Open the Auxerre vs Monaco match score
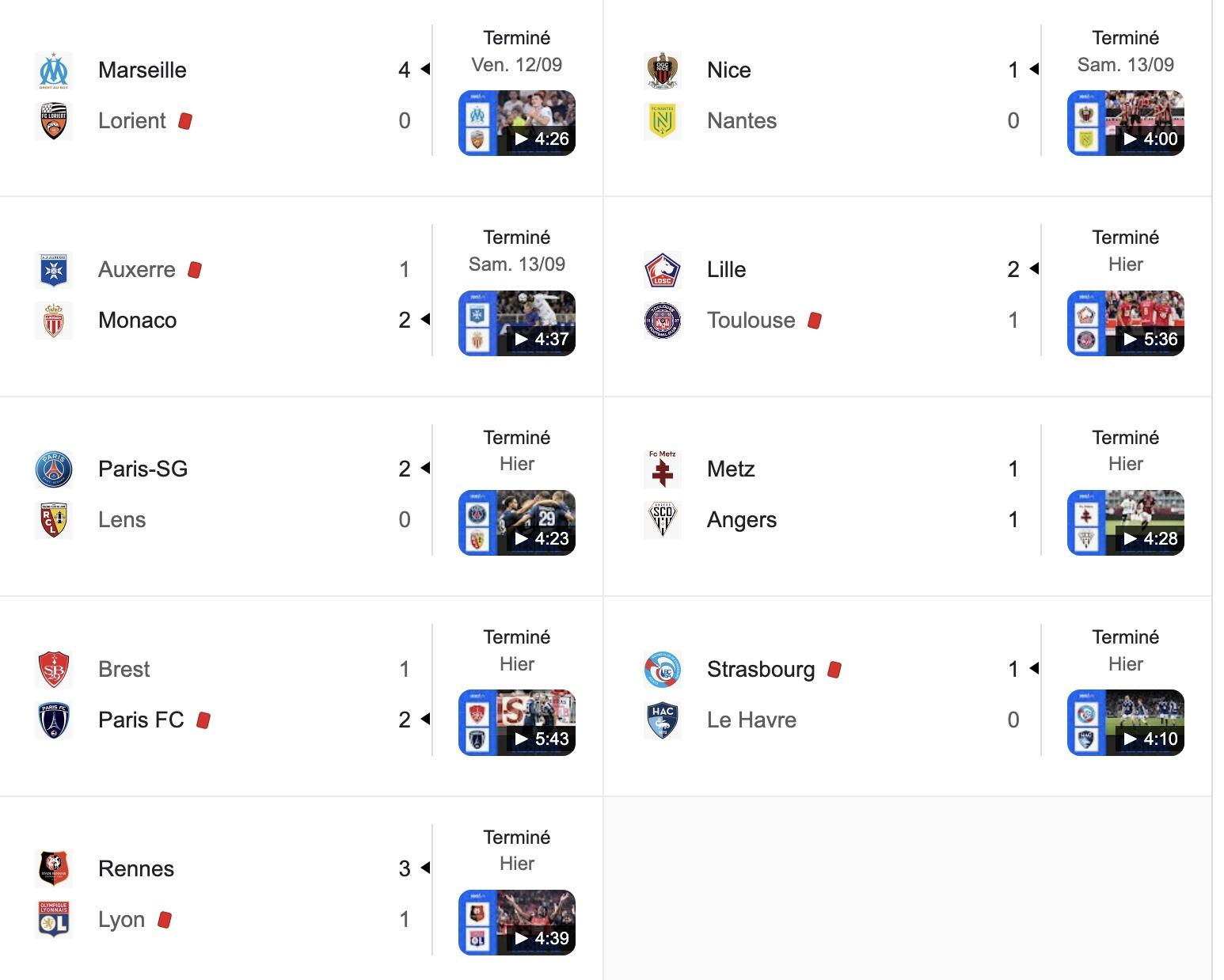This screenshot has width=1224, height=980. tap(405, 295)
